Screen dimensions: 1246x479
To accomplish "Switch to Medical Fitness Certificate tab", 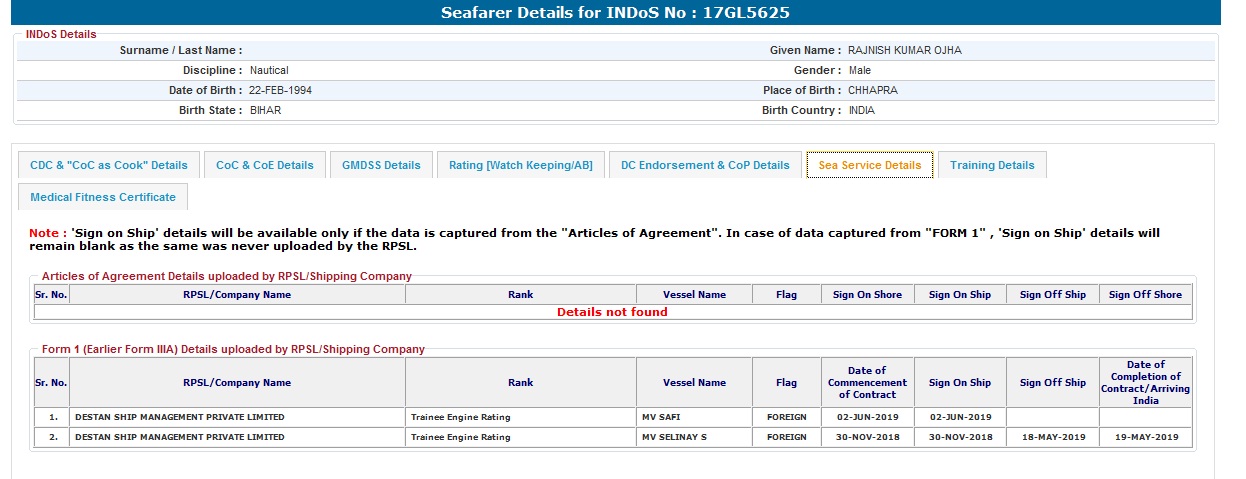I will pyautogui.click(x=103, y=197).
